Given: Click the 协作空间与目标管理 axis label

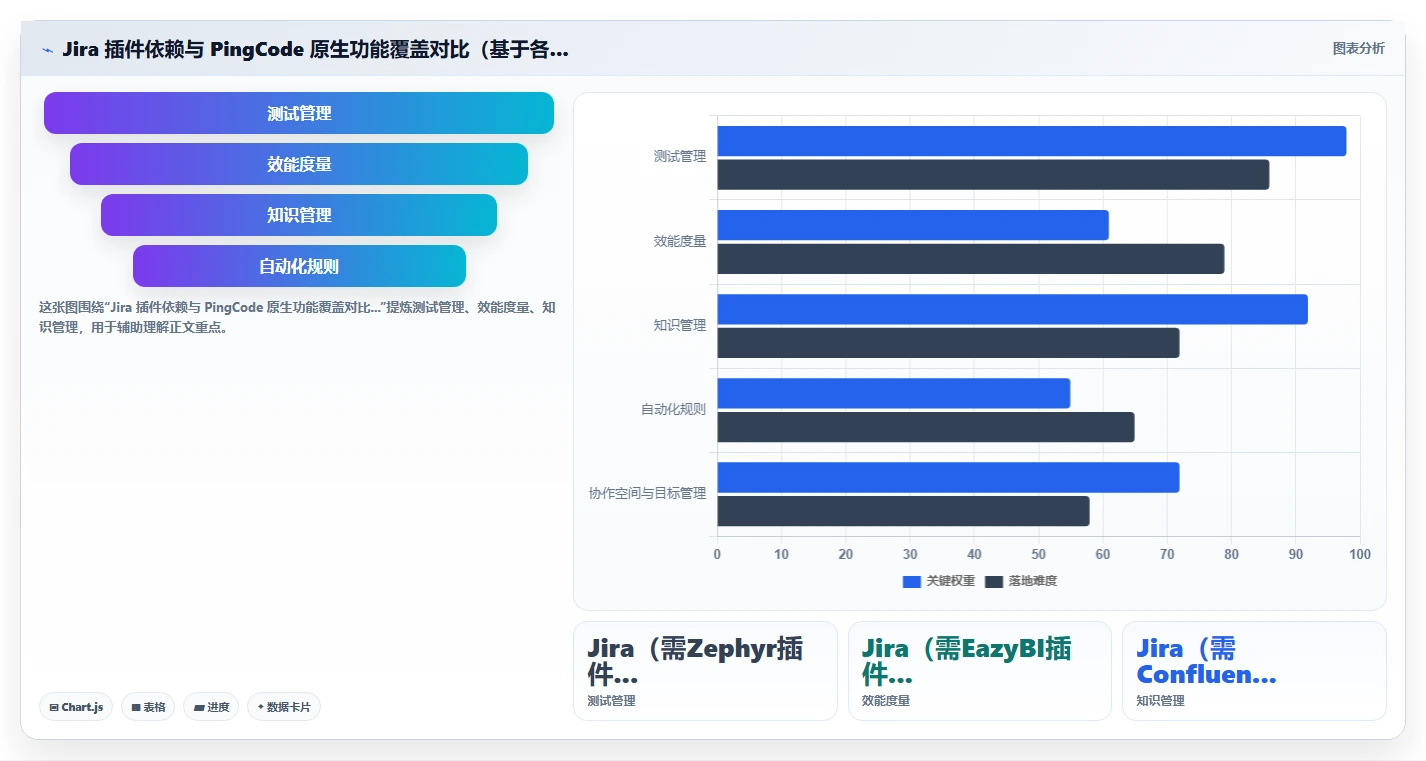Looking at the screenshot, I should click(647, 494).
